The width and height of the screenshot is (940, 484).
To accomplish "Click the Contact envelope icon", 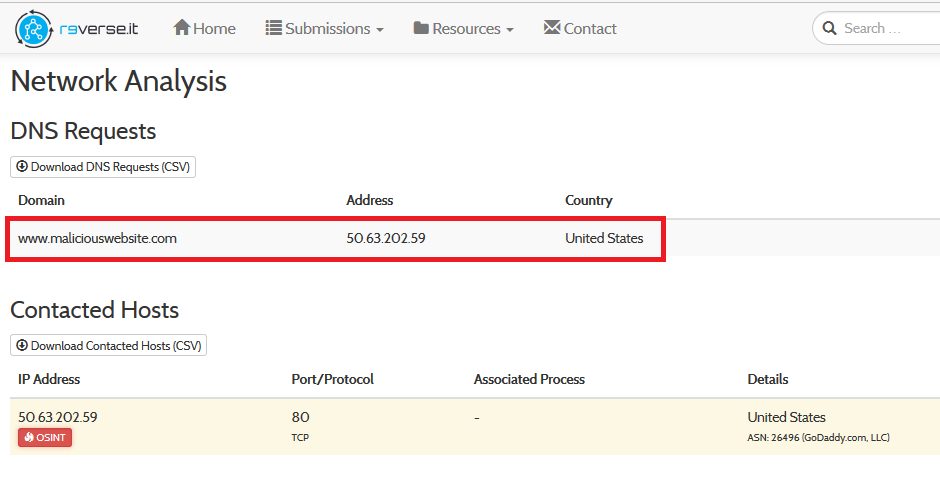I will click(x=552, y=28).
